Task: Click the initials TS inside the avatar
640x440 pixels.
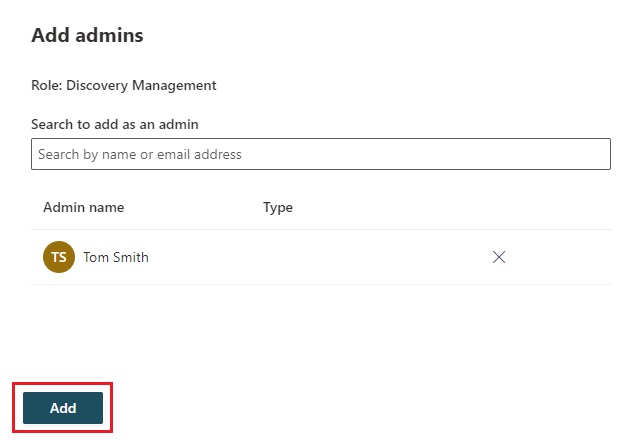Action: click(x=59, y=257)
